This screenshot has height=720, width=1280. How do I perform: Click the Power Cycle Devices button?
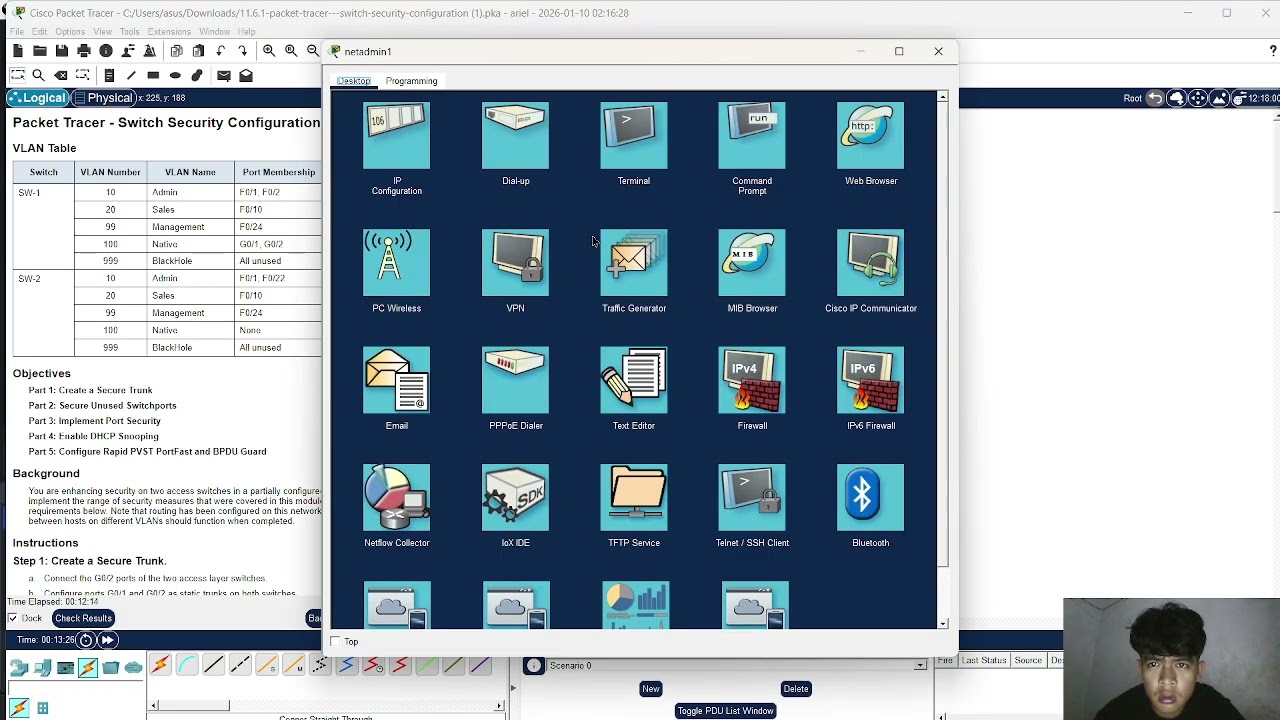tap(86, 640)
